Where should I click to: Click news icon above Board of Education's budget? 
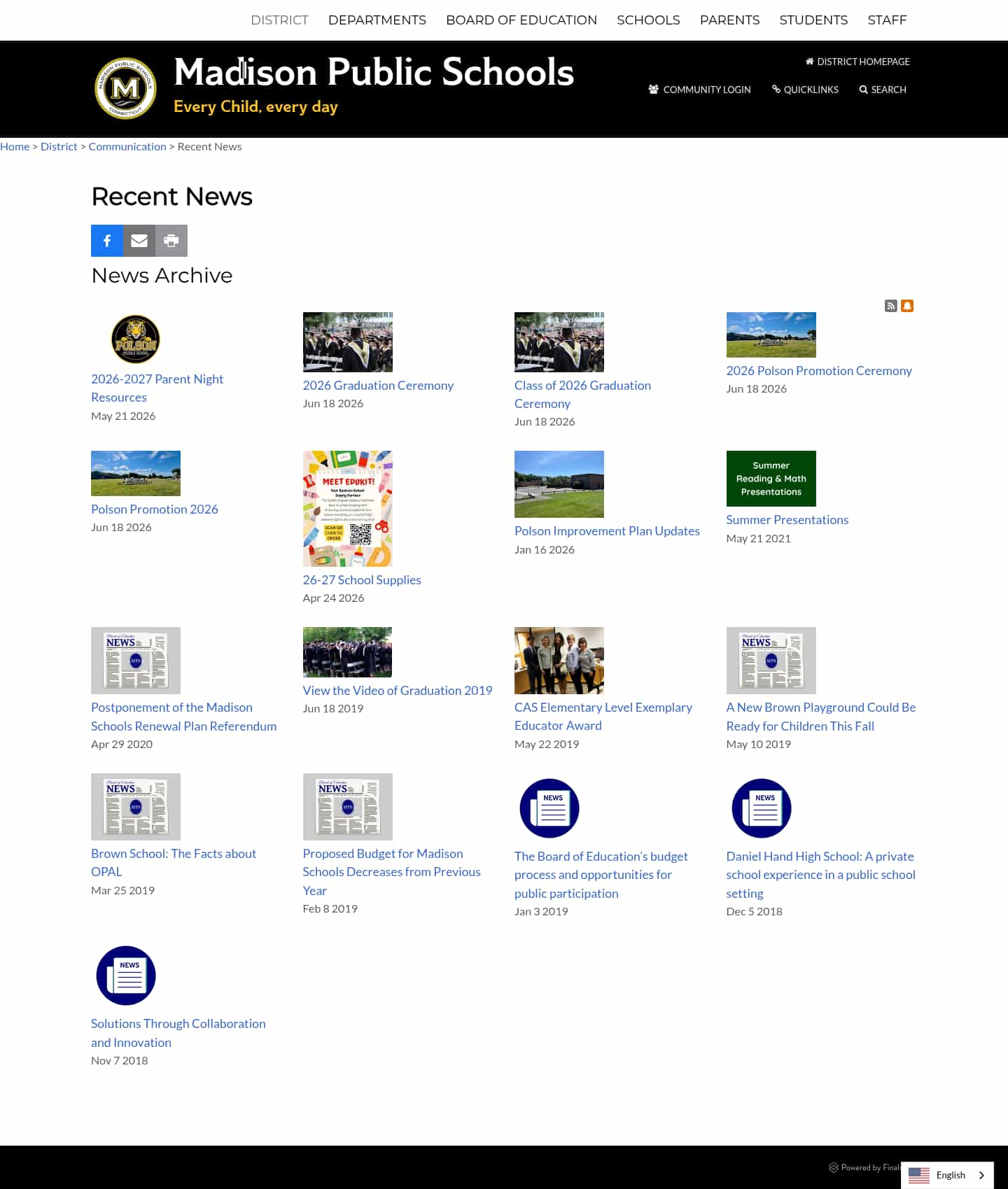[549, 808]
